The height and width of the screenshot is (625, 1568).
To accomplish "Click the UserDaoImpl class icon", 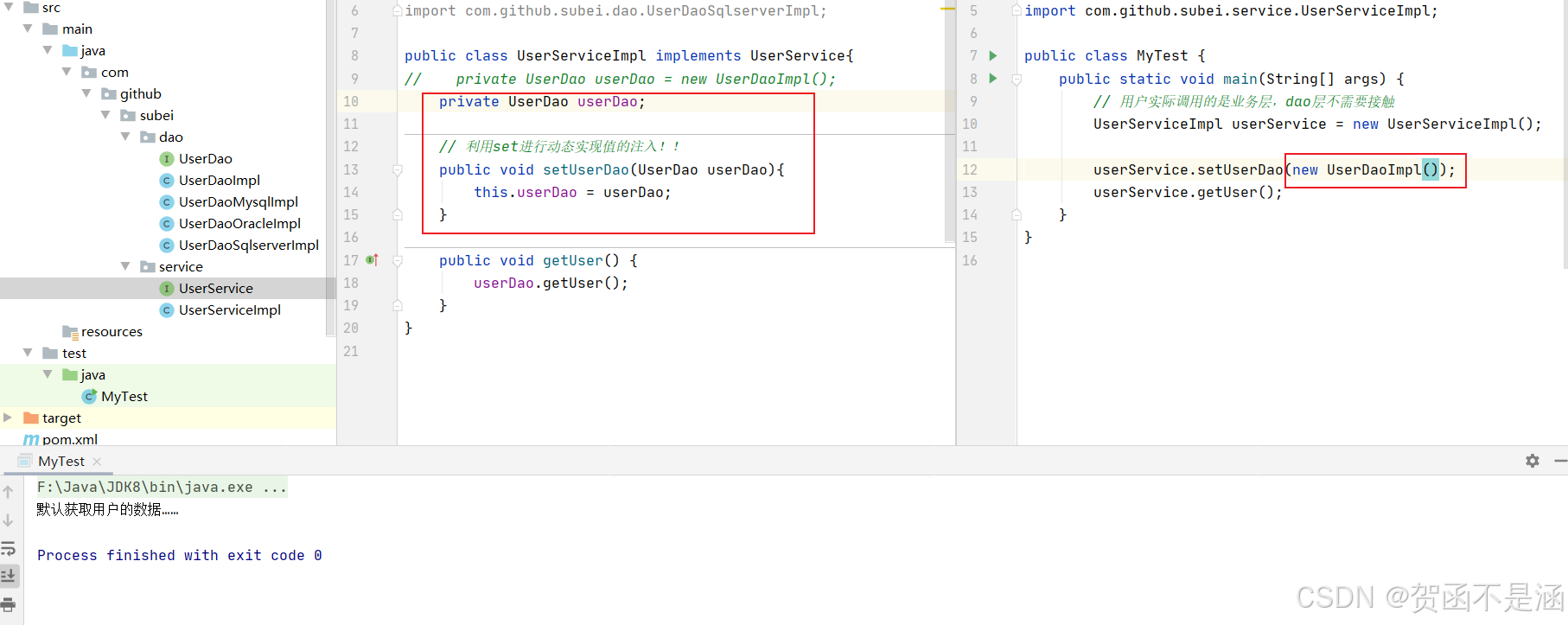I will pyautogui.click(x=167, y=180).
